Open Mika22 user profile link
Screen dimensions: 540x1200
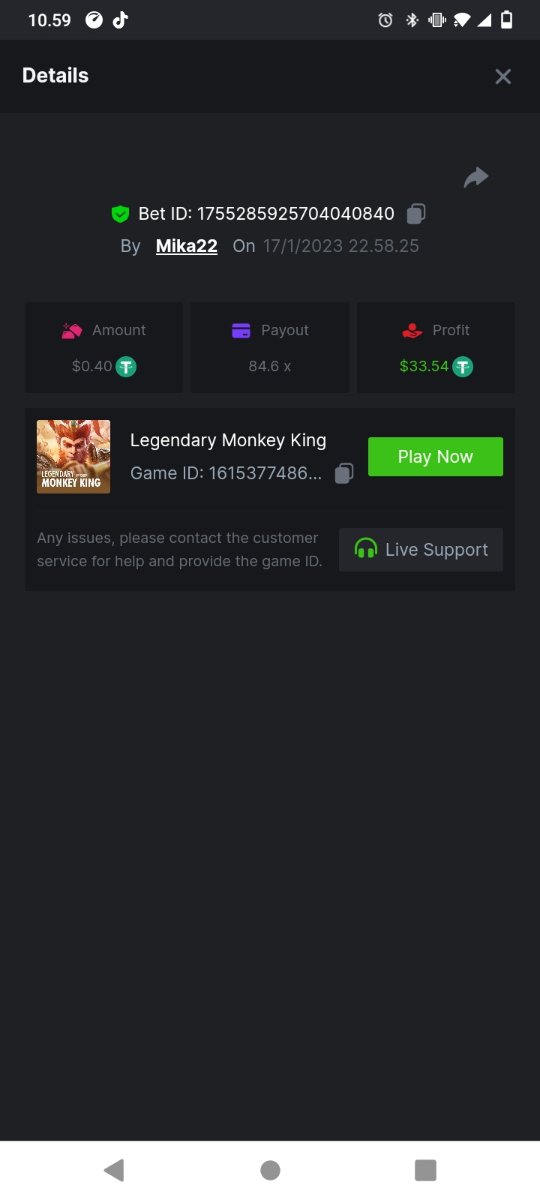(x=186, y=246)
